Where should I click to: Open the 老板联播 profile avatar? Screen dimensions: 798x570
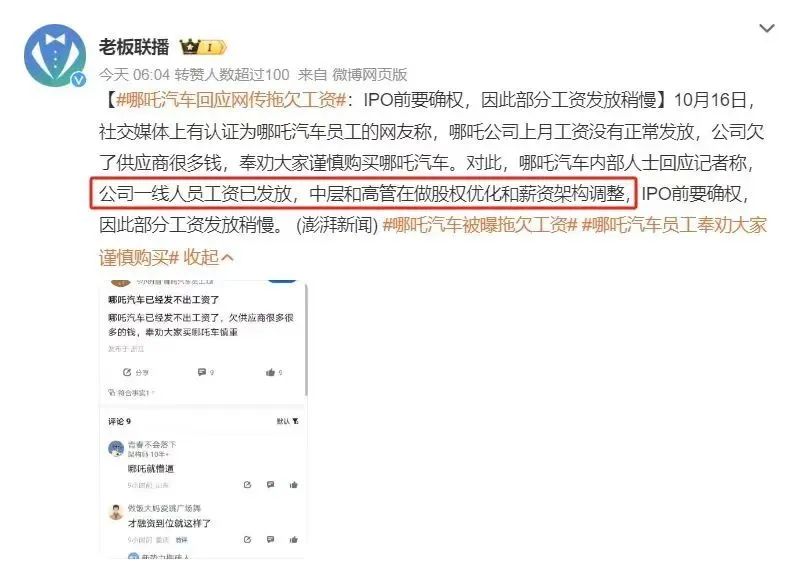pyautogui.click(x=55, y=55)
